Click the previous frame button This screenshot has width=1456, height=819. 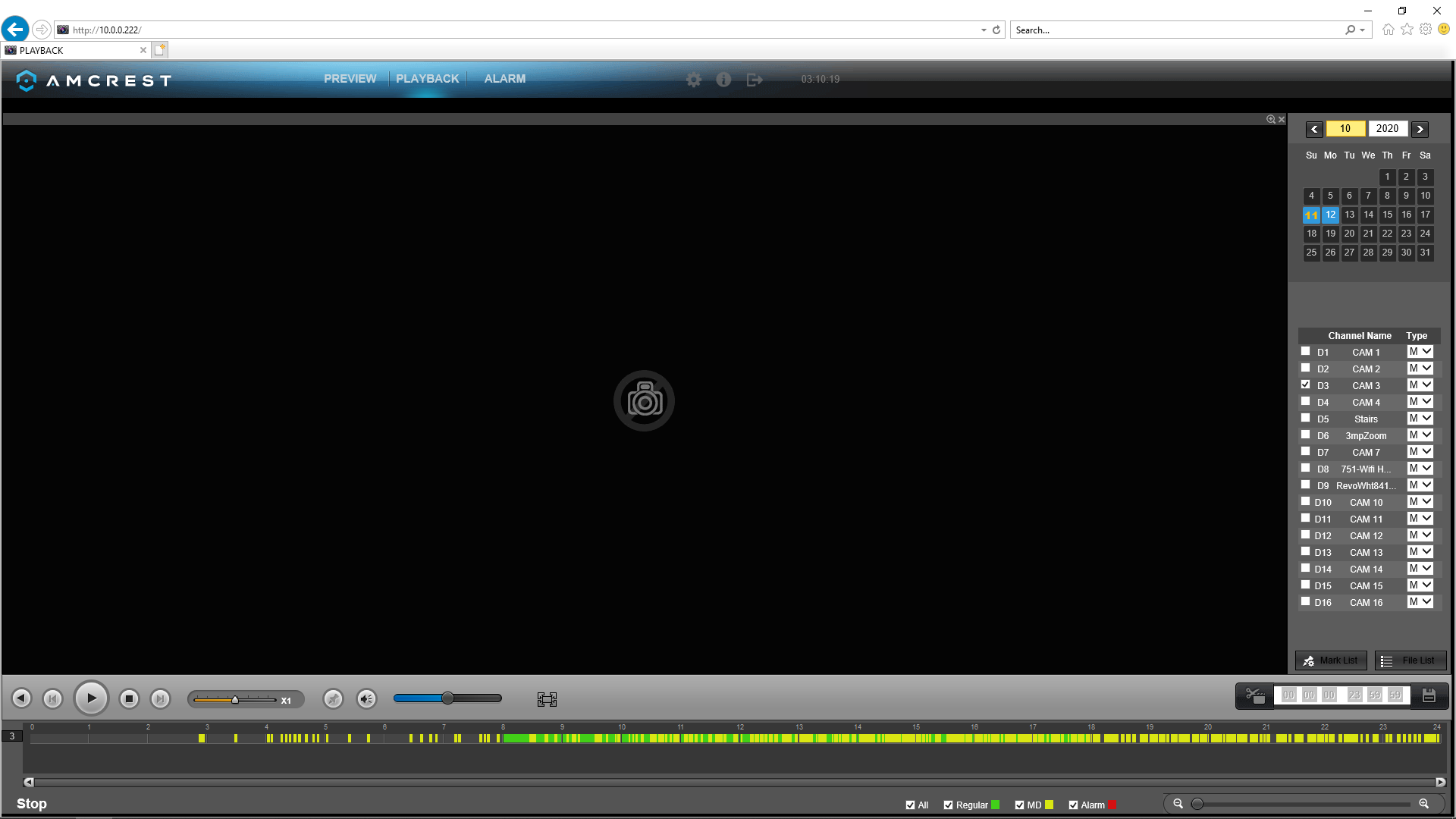(52, 698)
